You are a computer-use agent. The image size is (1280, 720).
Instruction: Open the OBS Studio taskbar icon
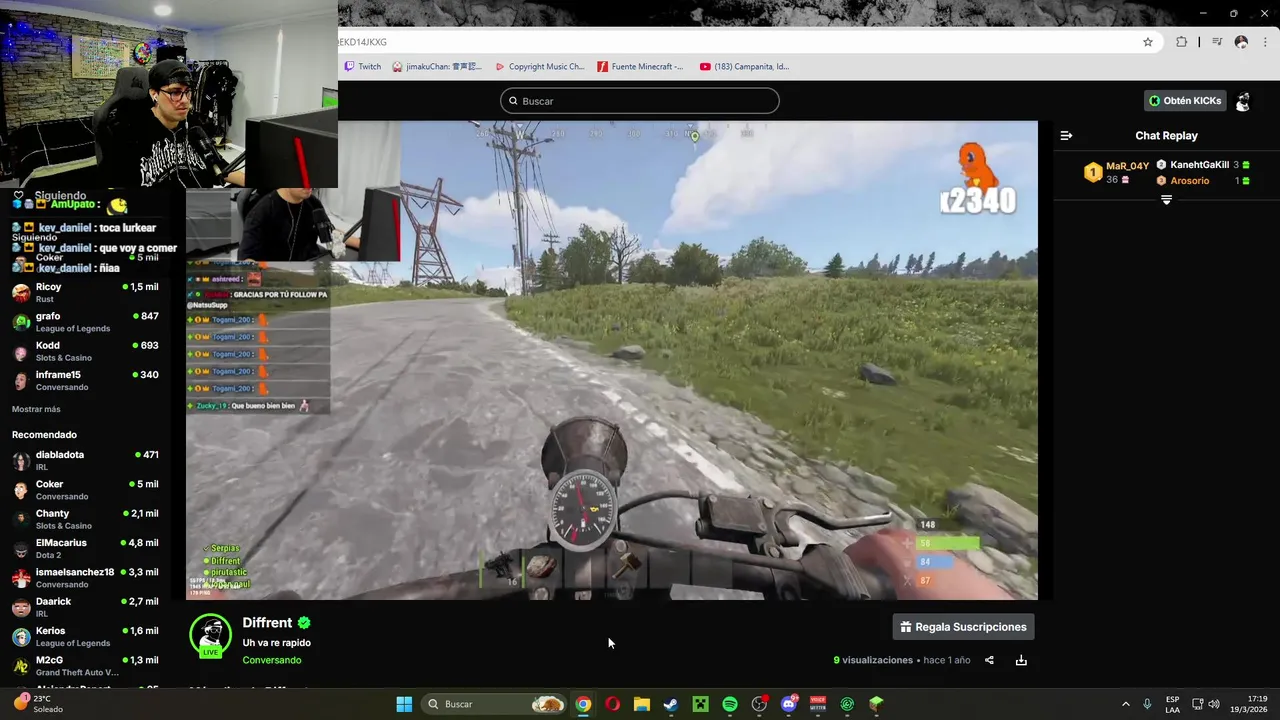(759, 704)
